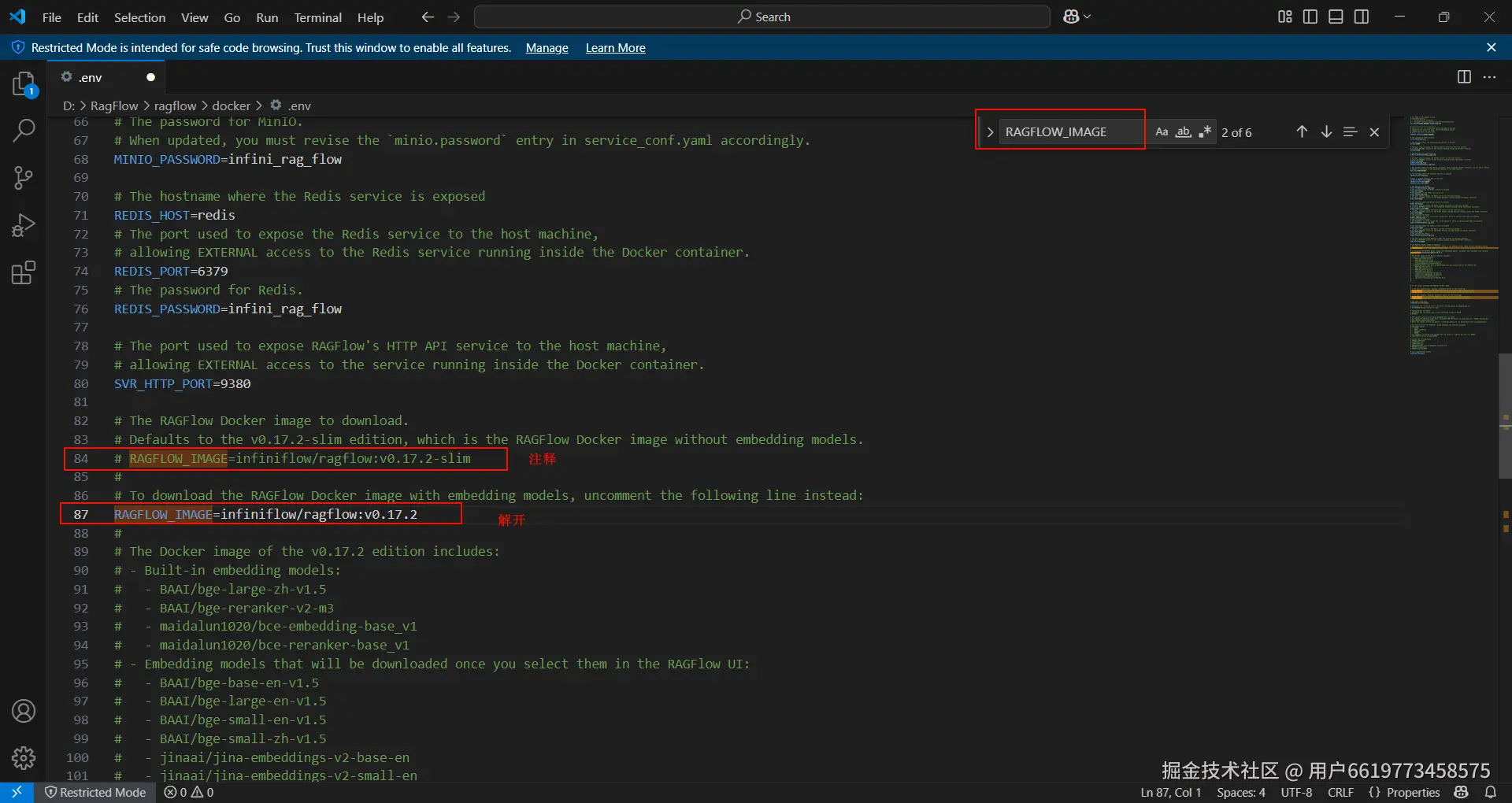Screen dimensions: 1512x803
Task: Open the Run and Debug view
Action: coord(24,225)
